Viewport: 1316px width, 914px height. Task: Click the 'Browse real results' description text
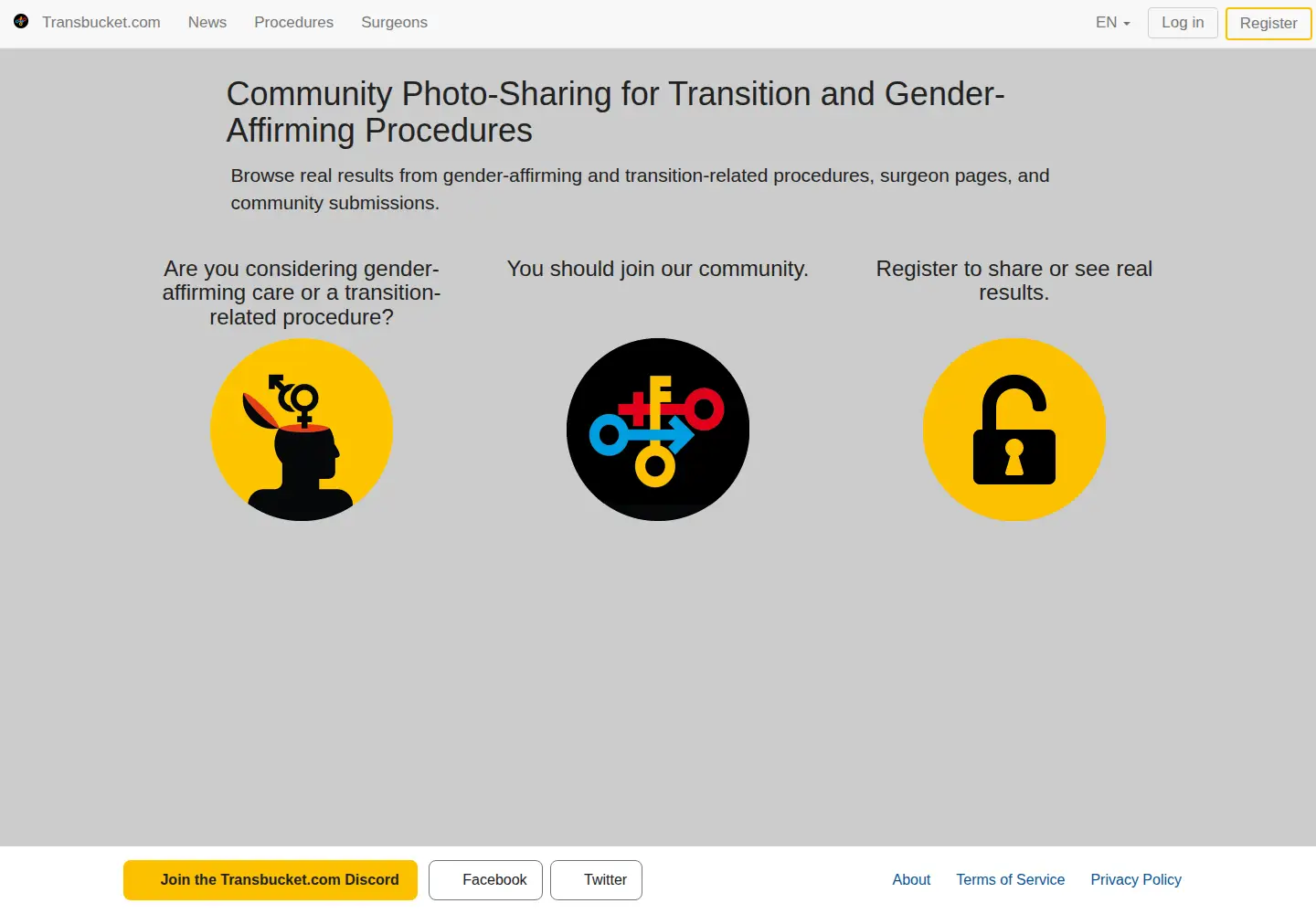[x=640, y=189]
